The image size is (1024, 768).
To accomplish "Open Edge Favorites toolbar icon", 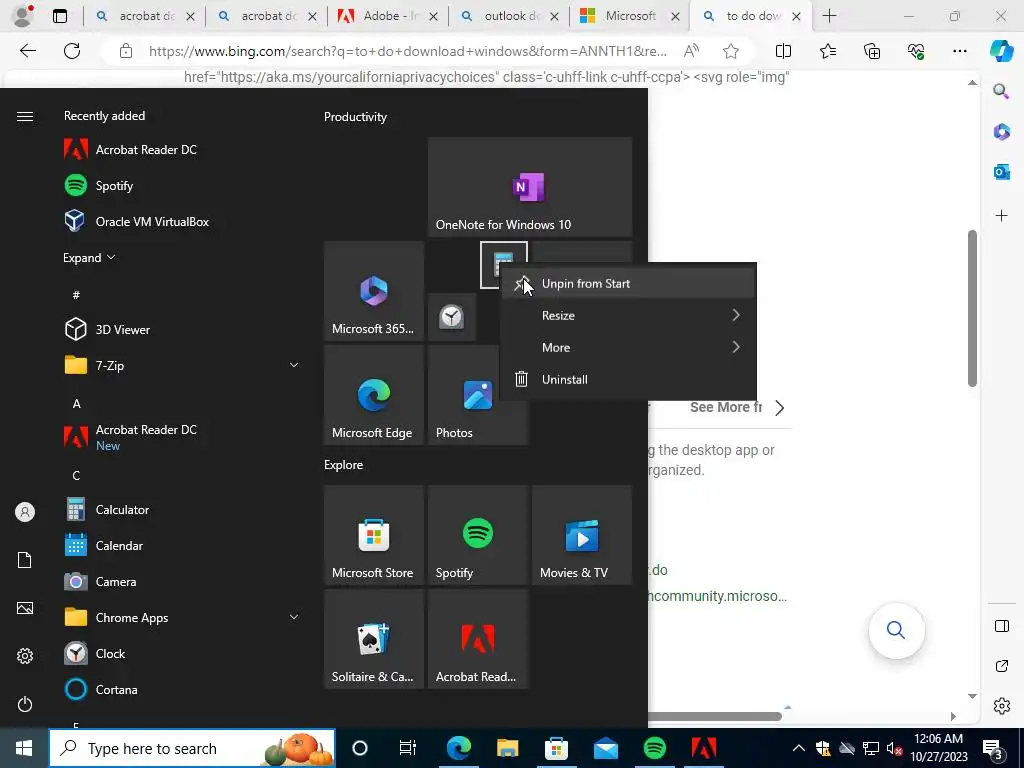I will pyautogui.click(x=827, y=51).
